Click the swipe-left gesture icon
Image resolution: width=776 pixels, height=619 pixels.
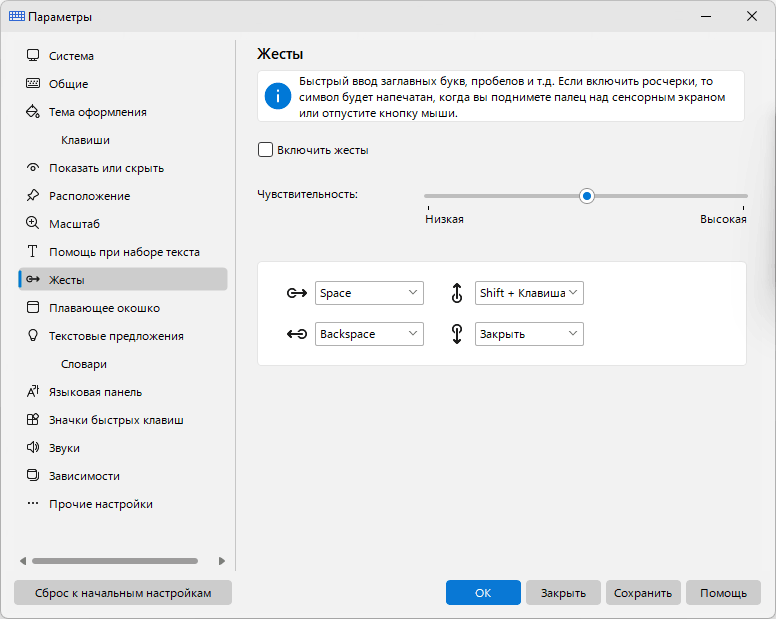pyautogui.click(x=297, y=334)
